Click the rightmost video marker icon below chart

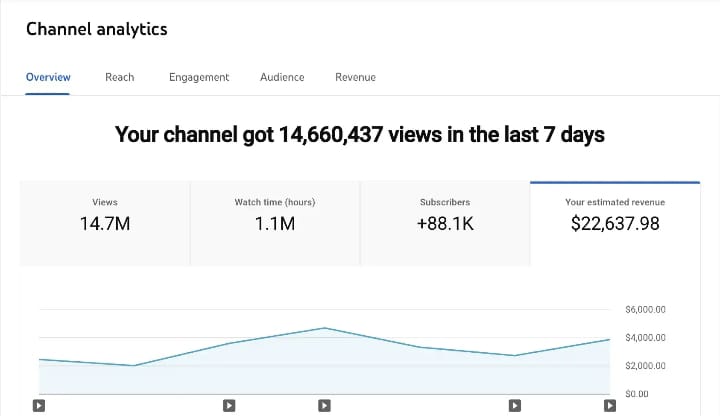pos(609,406)
